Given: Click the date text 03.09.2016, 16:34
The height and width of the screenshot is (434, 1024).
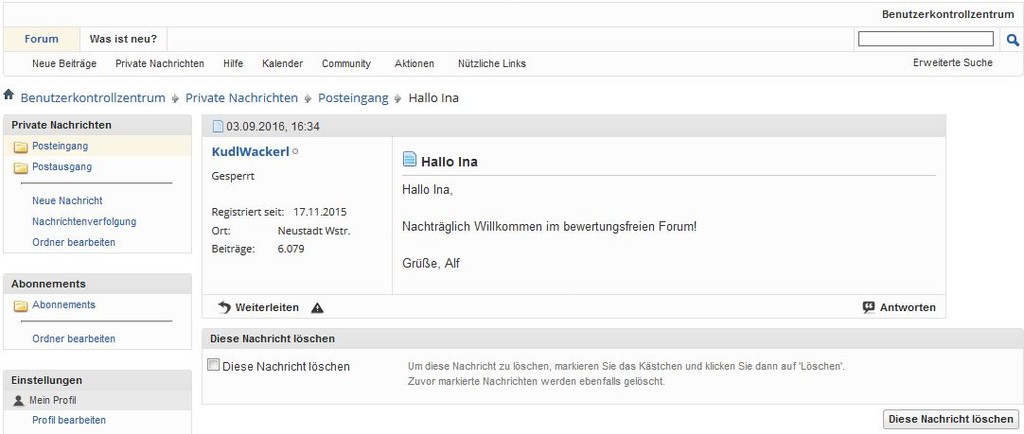Looking at the screenshot, I should tap(273, 127).
